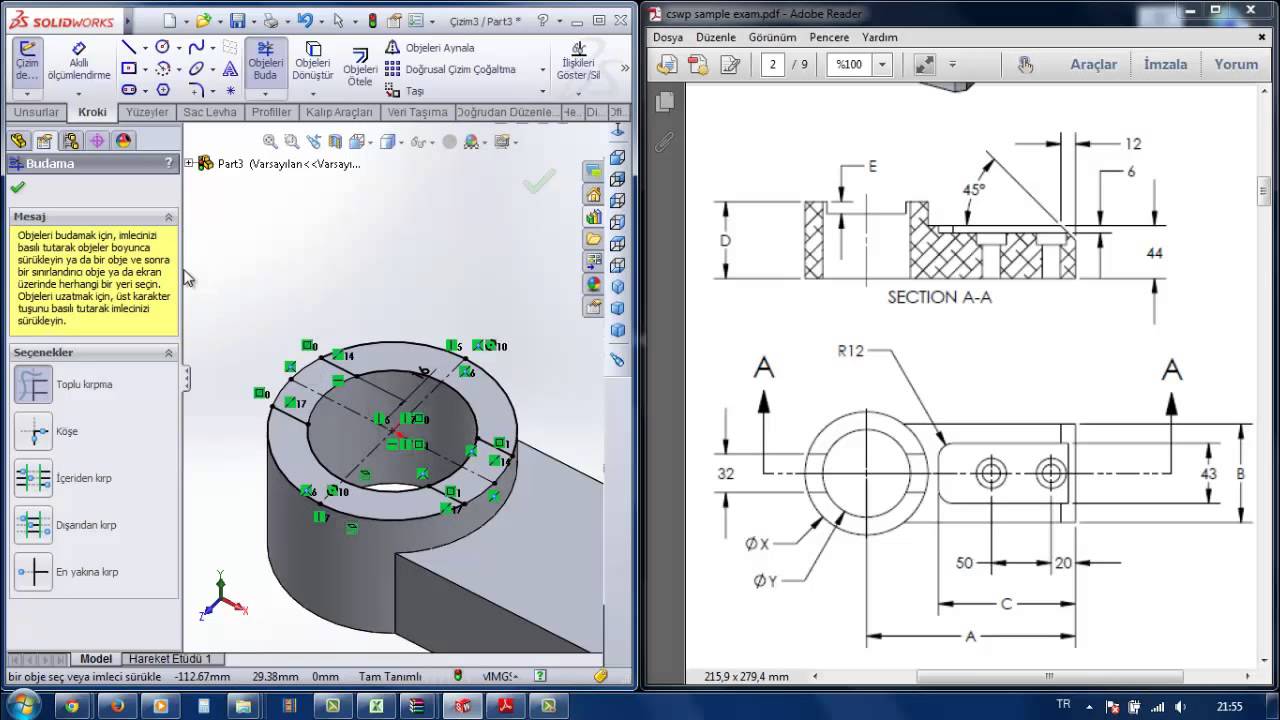Select the Köşe trim option
Screen dimensions: 1280x720
pos(33,431)
